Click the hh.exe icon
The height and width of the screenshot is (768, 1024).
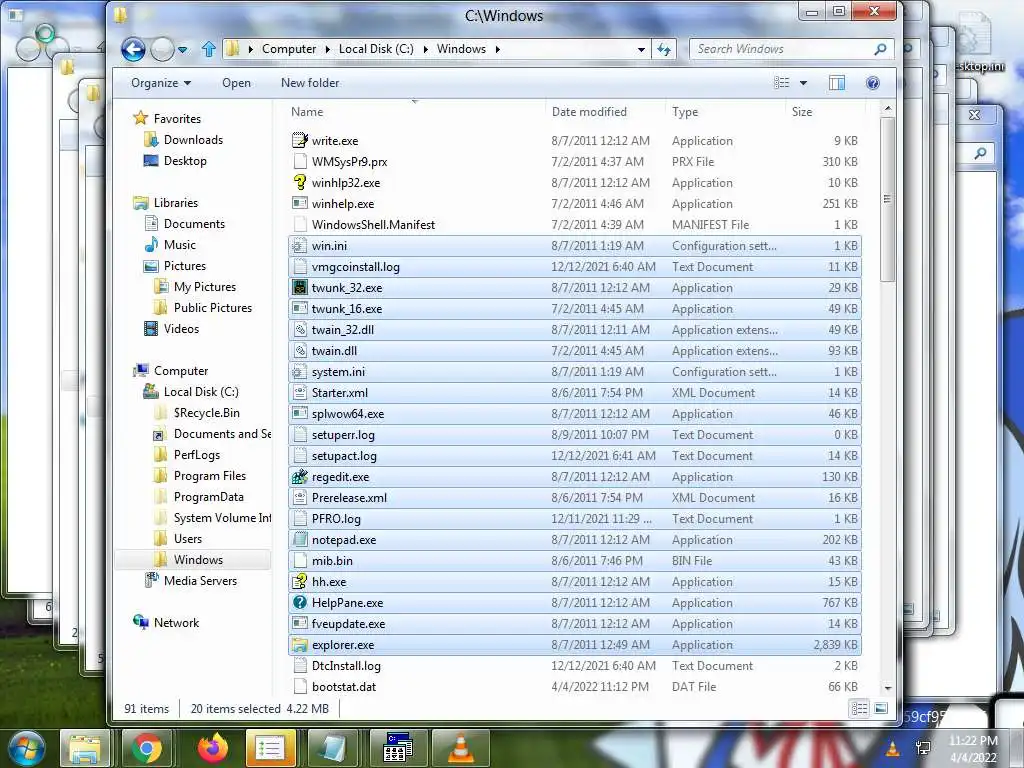(300, 581)
